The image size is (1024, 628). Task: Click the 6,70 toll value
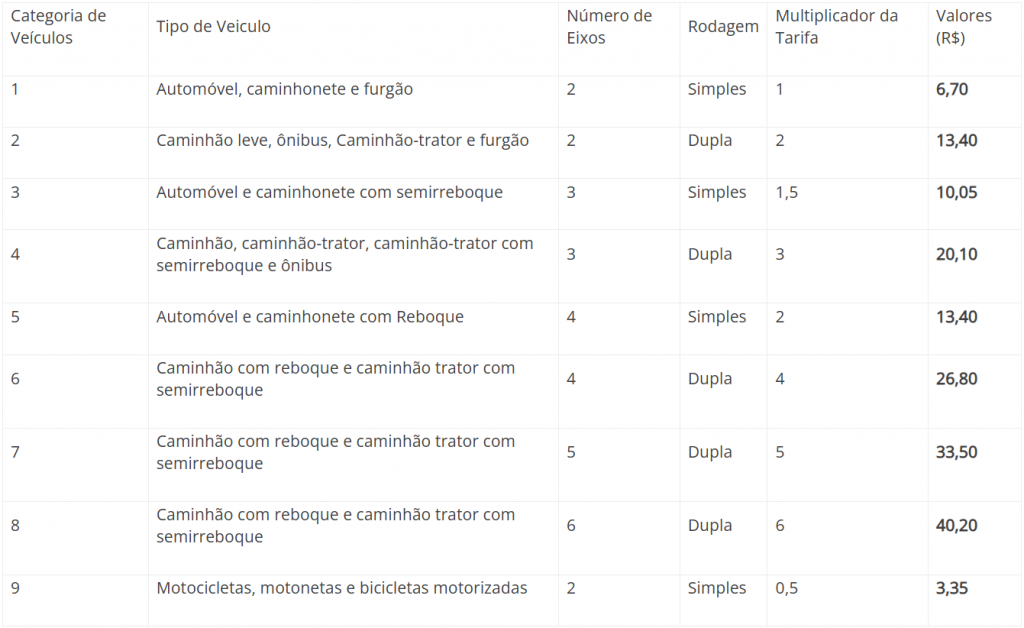pyautogui.click(x=952, y=89)
